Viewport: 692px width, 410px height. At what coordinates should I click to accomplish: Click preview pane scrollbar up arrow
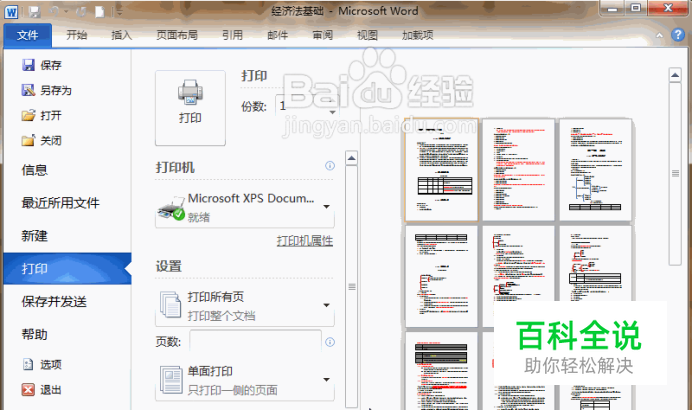coord(675,75)
